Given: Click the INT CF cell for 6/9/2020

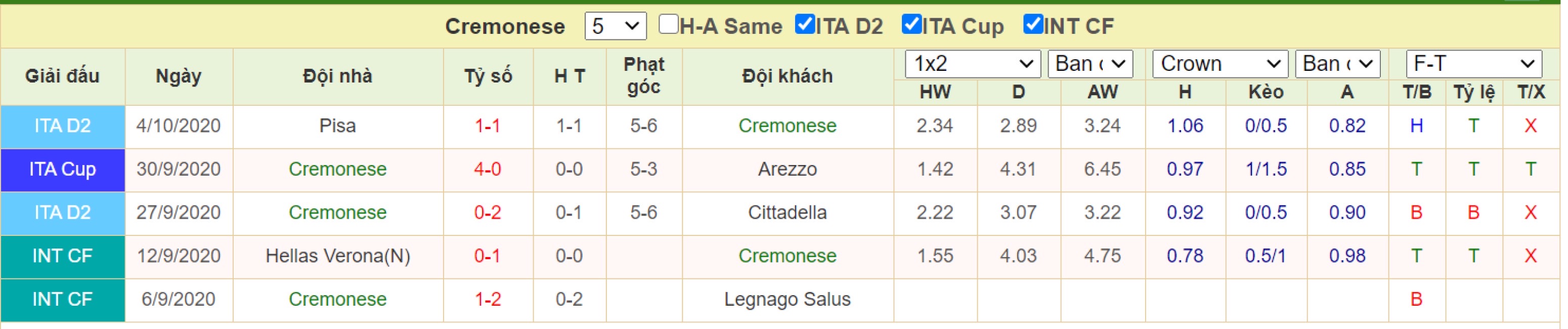Looking at the screenshot, I should tap(63, 300).
